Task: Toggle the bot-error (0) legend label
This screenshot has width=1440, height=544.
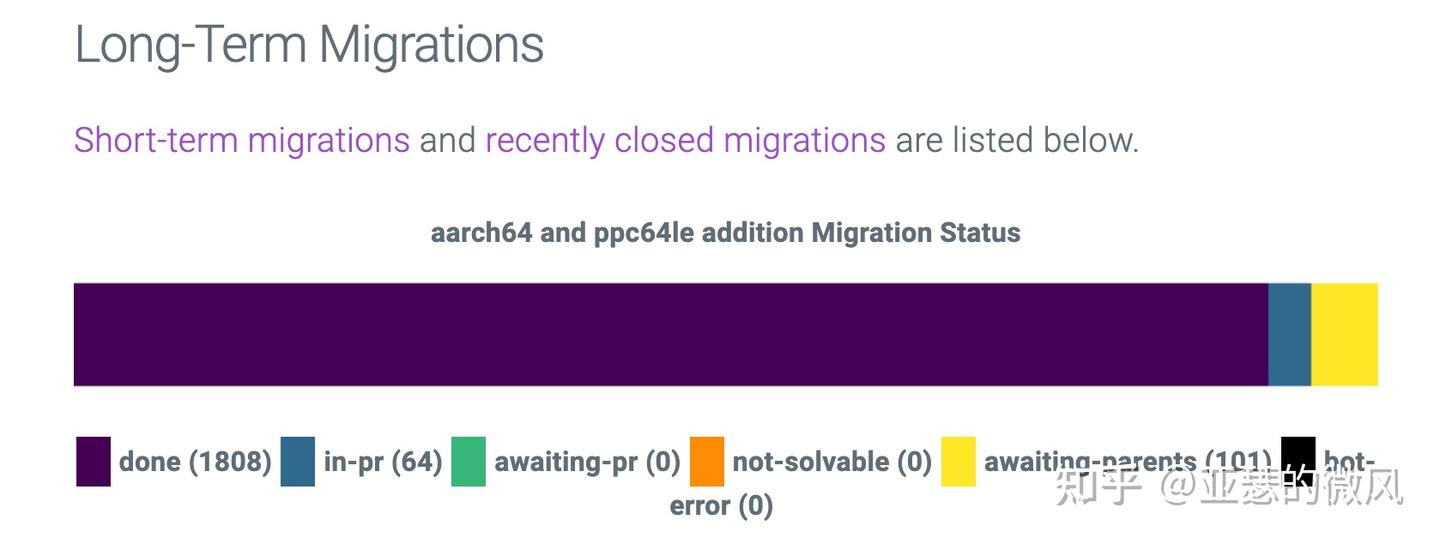Action: [721, 506]
